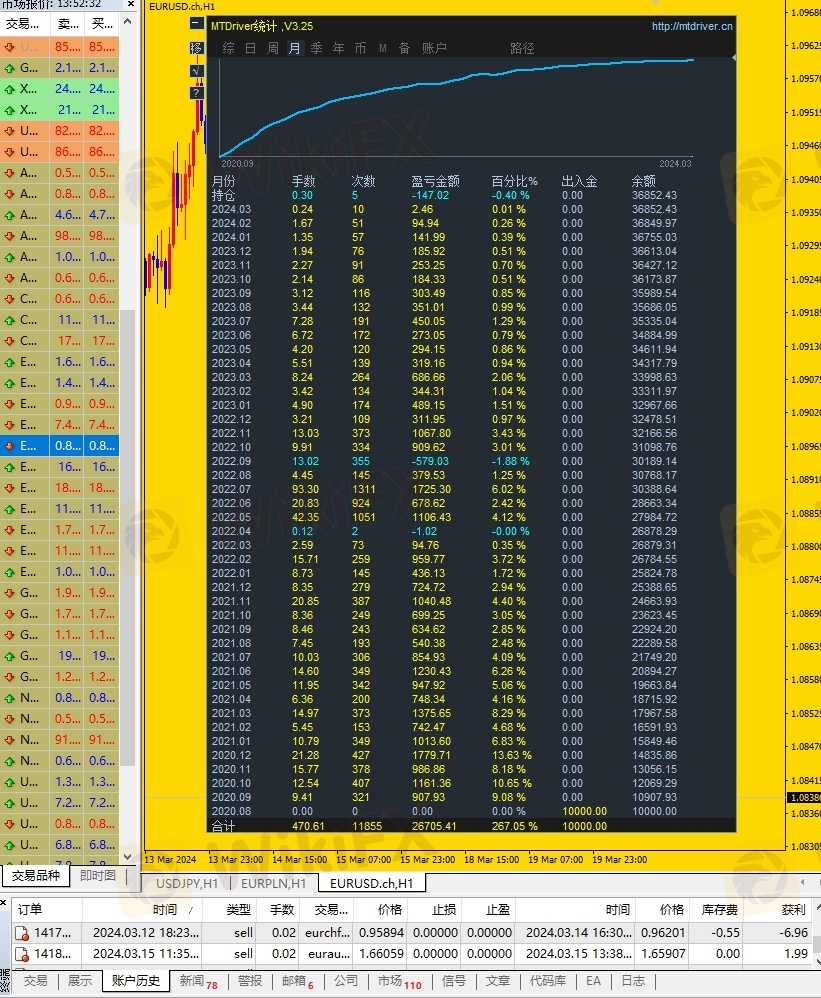Open the 路径 path tab in MTDriver panel
821x998 pixels.
(523, 48)
